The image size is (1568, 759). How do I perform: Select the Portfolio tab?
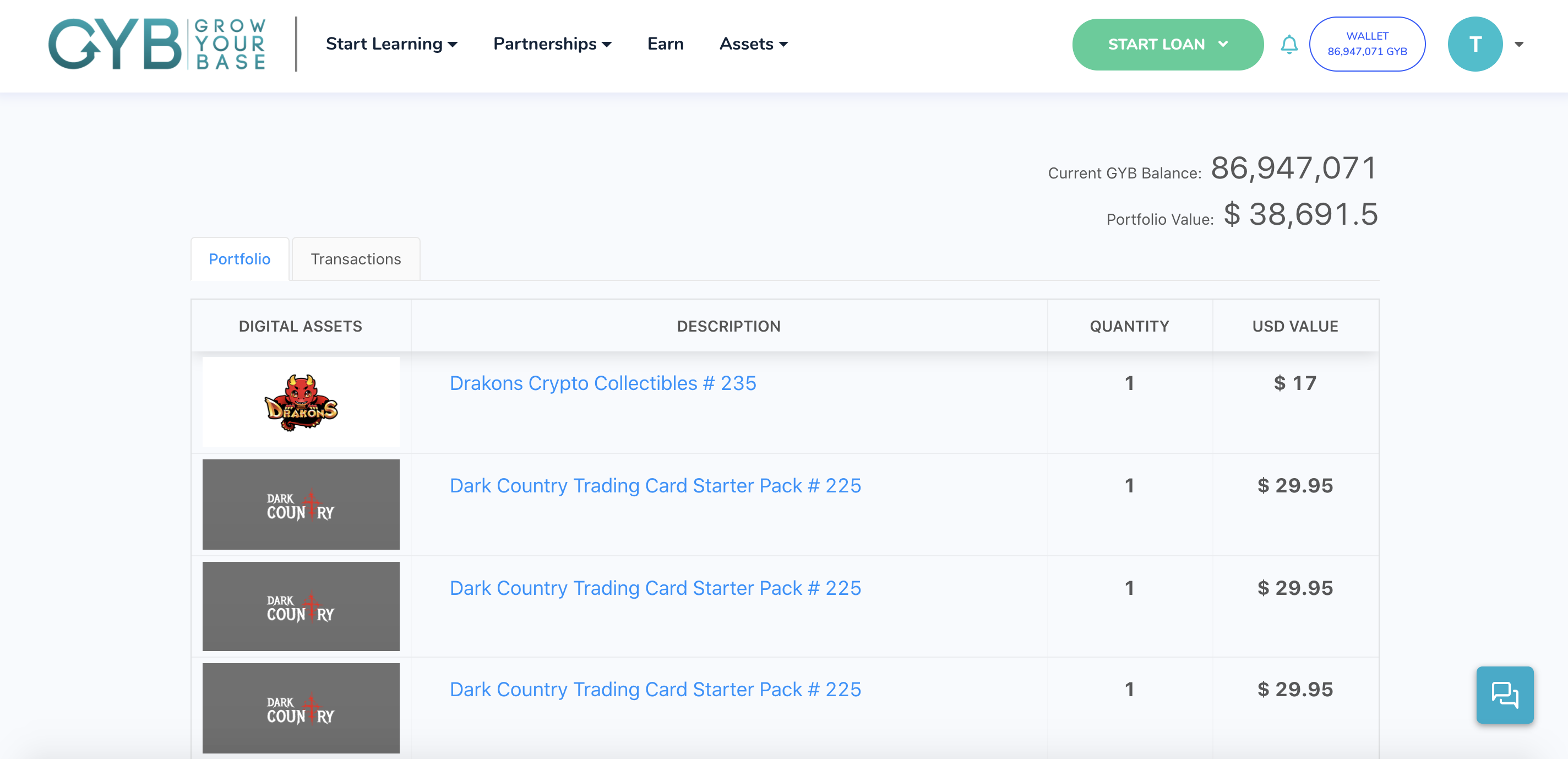tap(239, 259)
